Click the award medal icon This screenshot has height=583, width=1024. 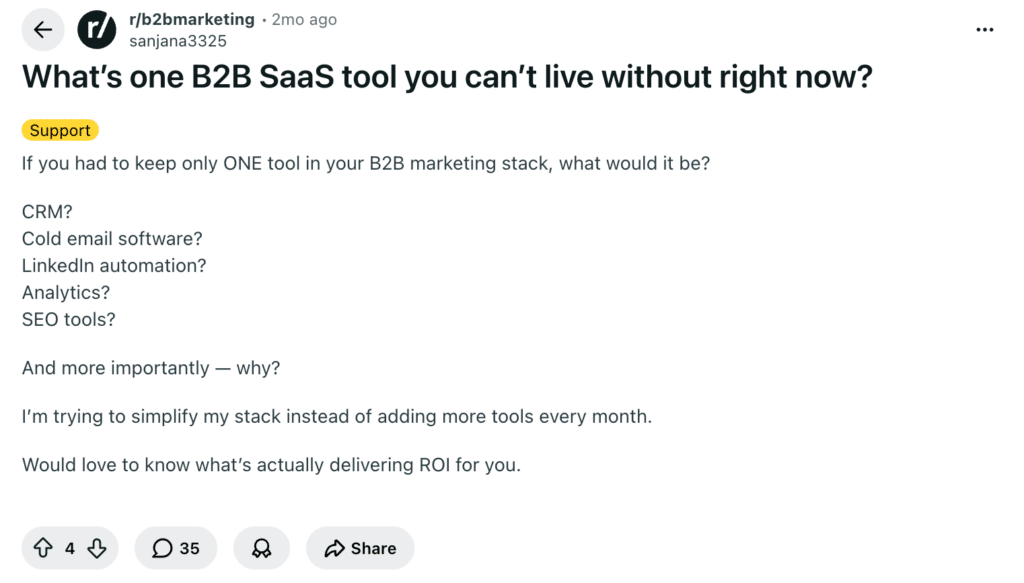point(261,548)
